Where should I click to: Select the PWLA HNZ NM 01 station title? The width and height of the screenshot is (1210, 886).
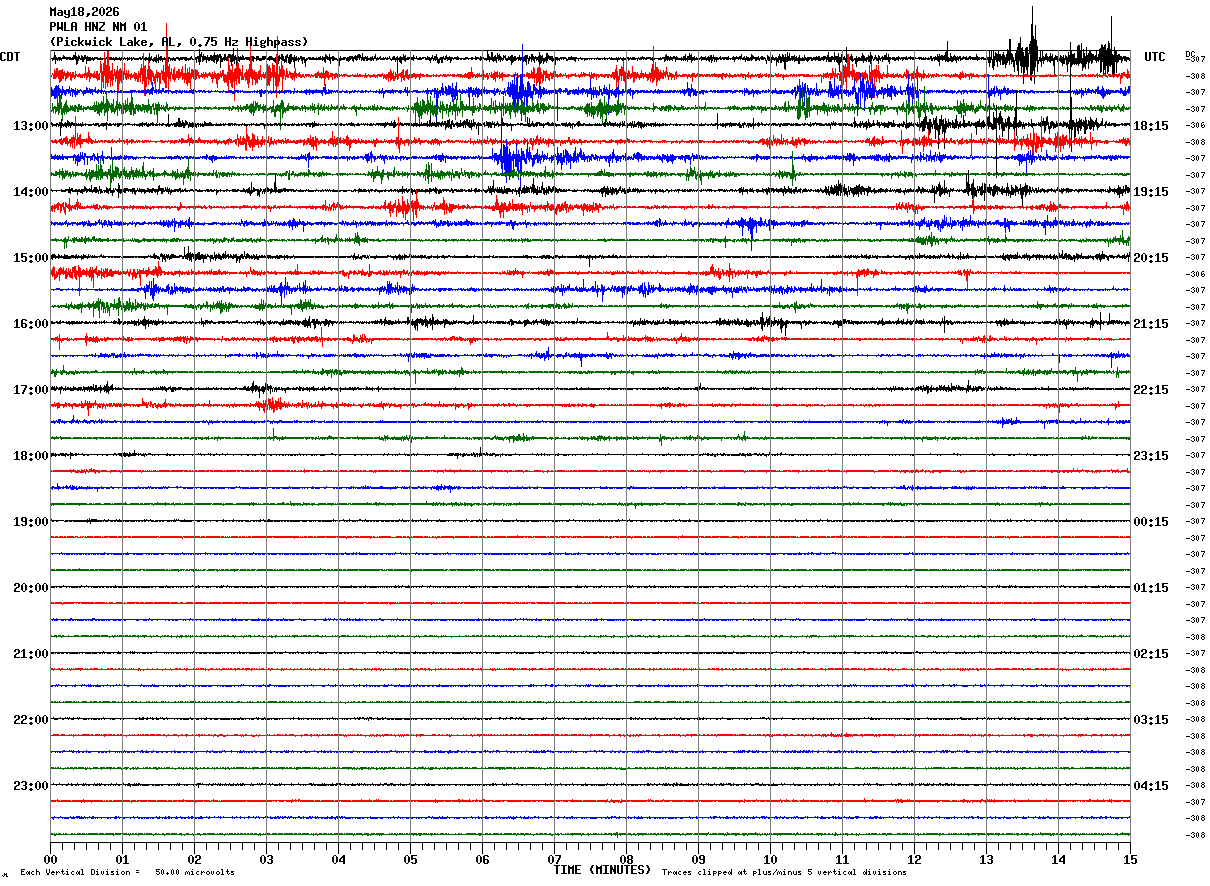click(98, 27)
